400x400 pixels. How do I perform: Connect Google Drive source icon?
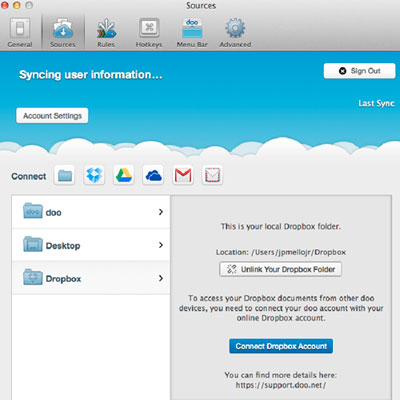click(124, 175)
